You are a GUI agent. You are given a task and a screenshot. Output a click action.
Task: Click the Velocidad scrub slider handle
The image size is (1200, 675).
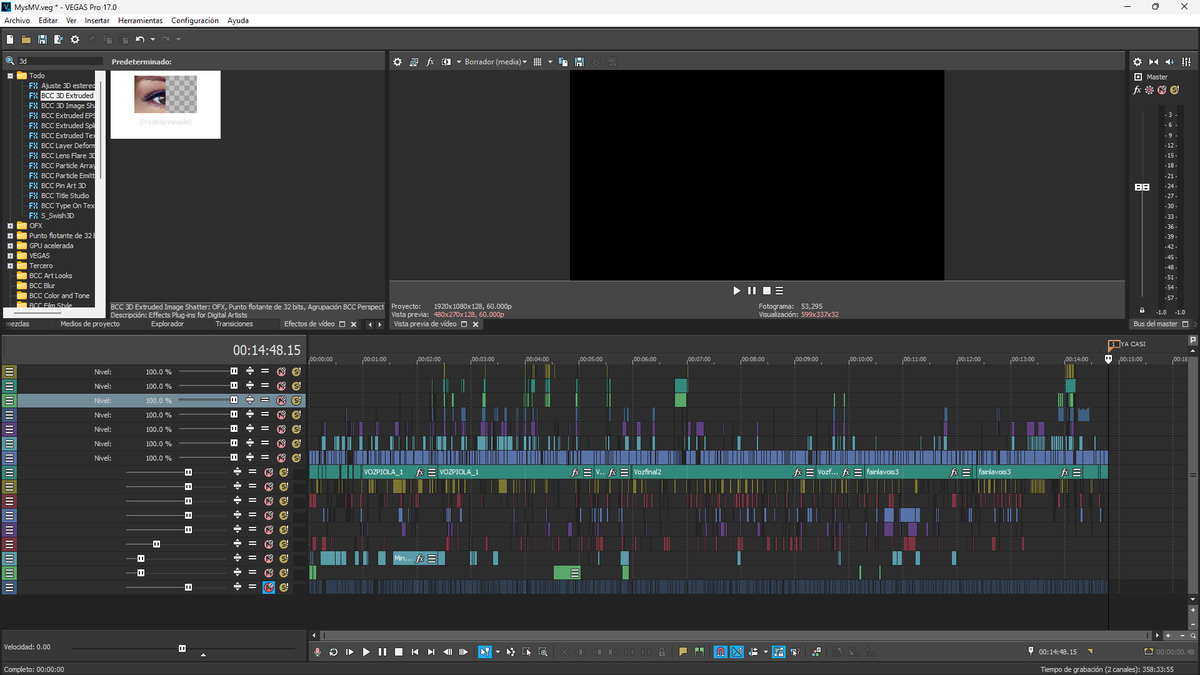click(182, 648)
